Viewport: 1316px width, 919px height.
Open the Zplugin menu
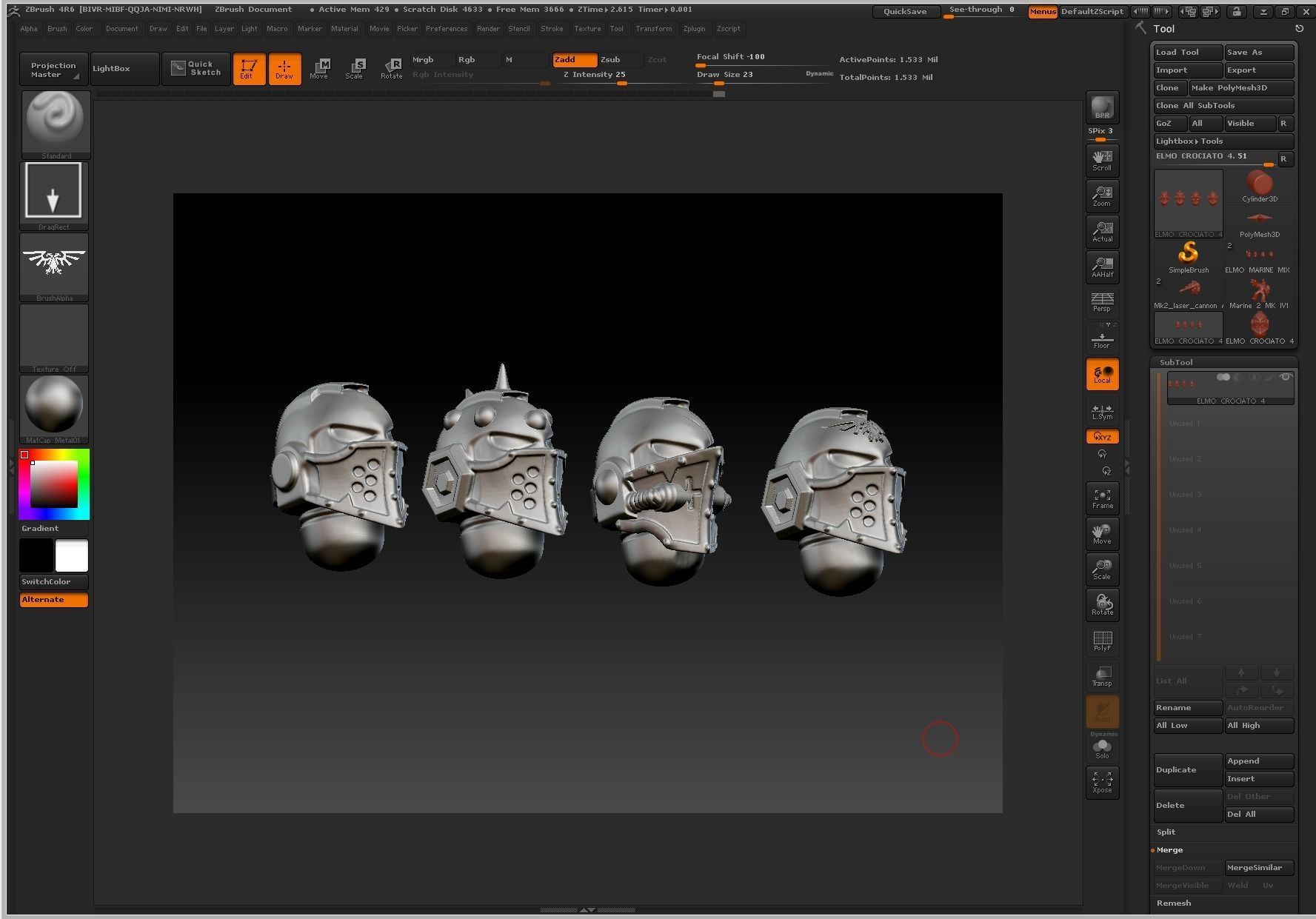click(x=694, y=29)
